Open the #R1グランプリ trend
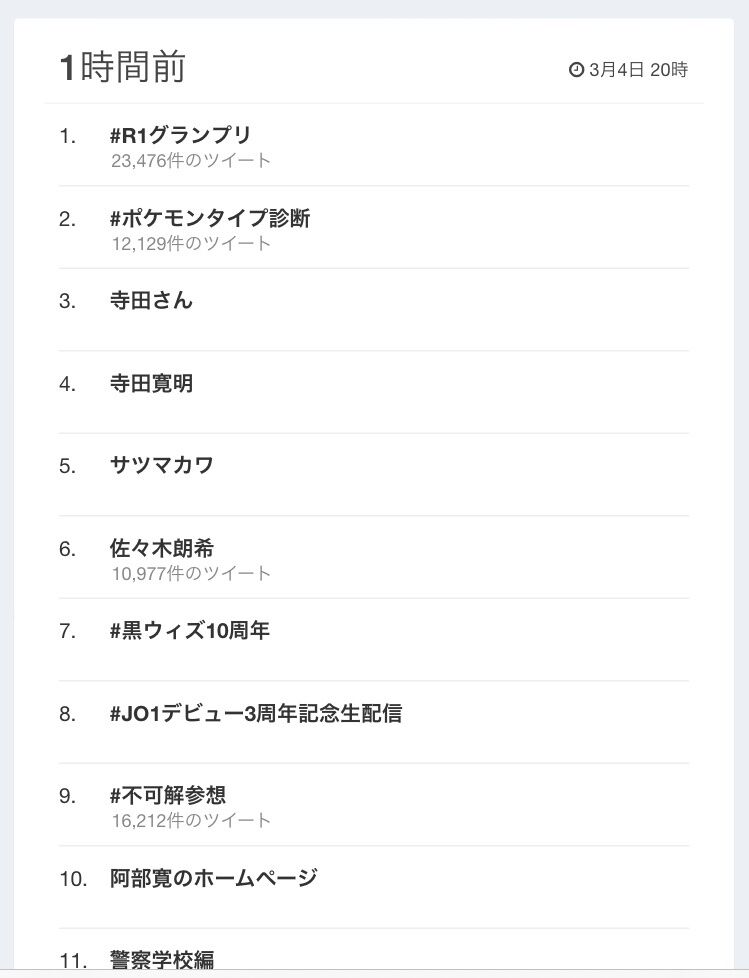This screenshot has width=749, height=978. tap(180, 135)
